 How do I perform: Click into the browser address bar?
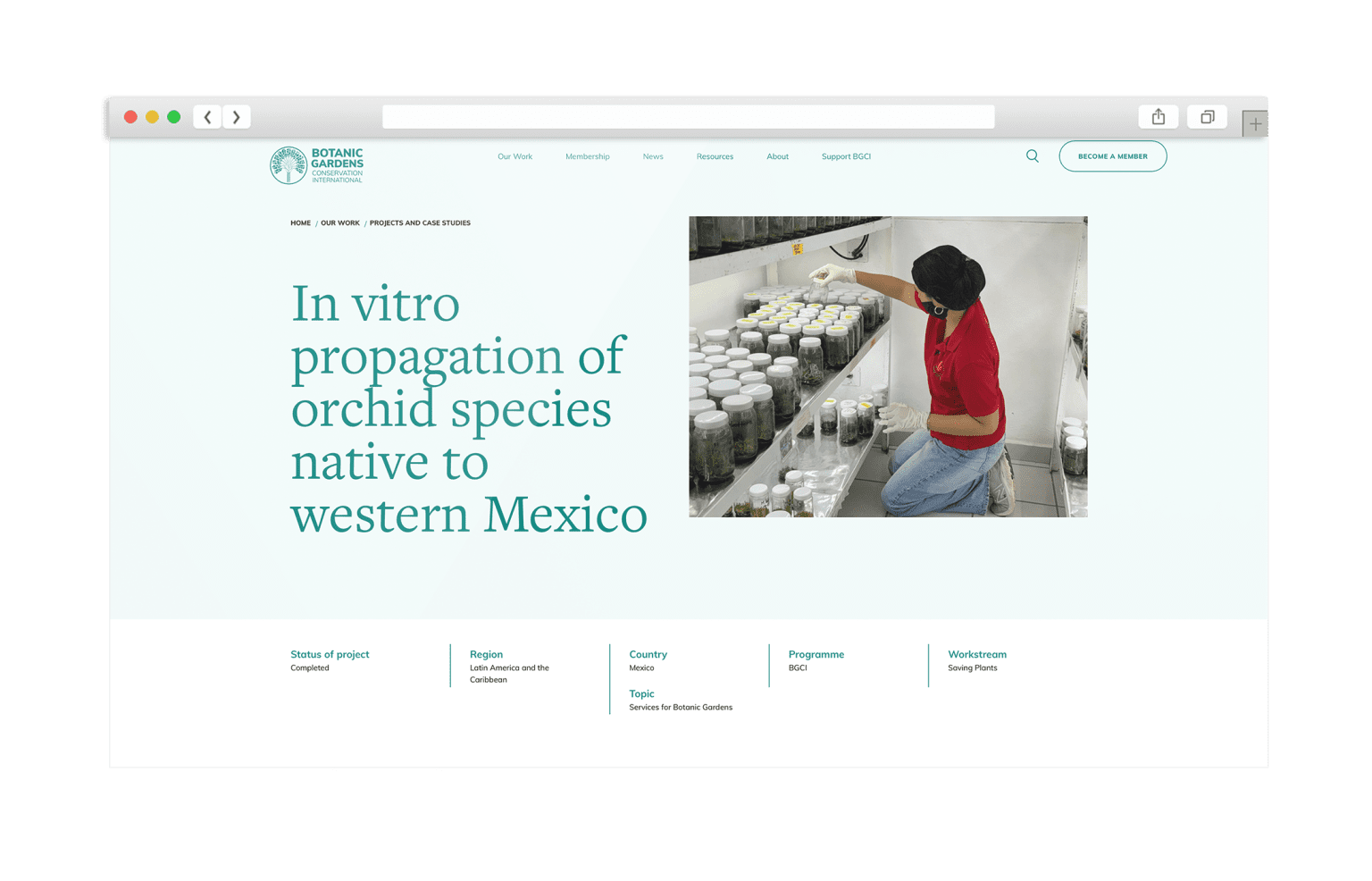tap(688, 117)
